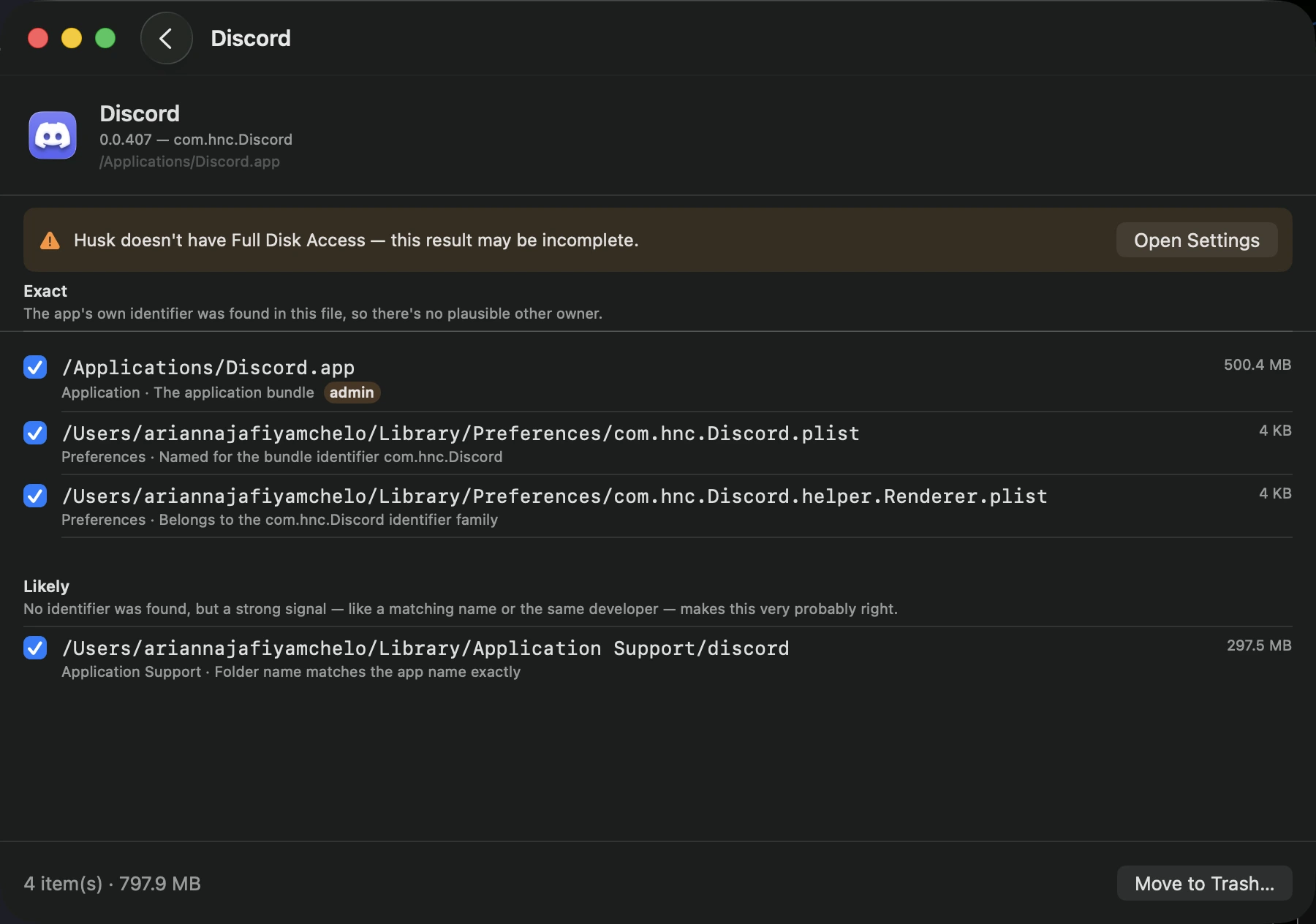The image size is (1316, 924).
Task: Click the Likely section heading
Action: [x=46, y=586]
